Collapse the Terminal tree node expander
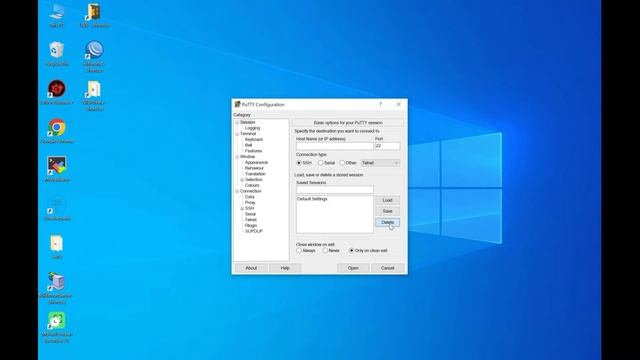 [x=237, y=134]
